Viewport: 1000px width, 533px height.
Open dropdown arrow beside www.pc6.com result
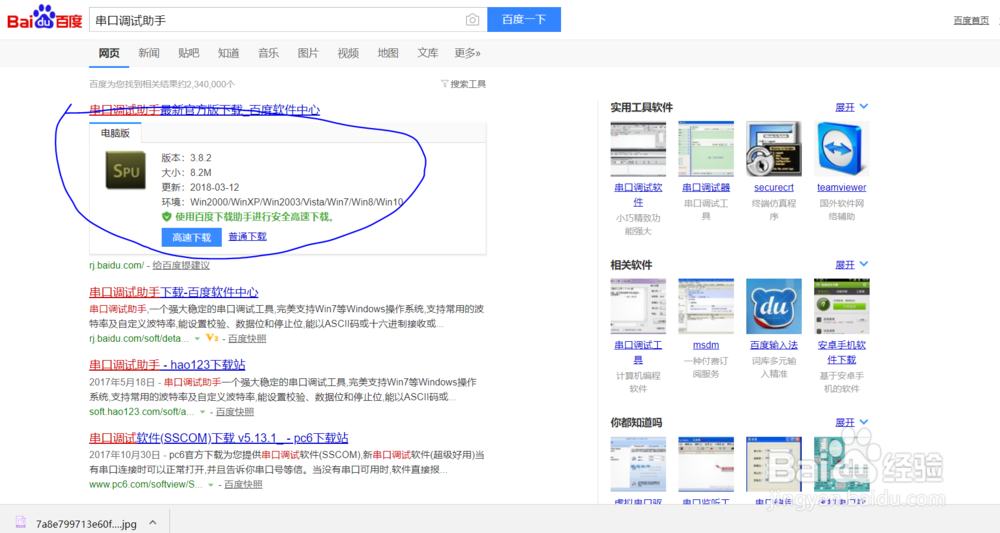[210, 485]
